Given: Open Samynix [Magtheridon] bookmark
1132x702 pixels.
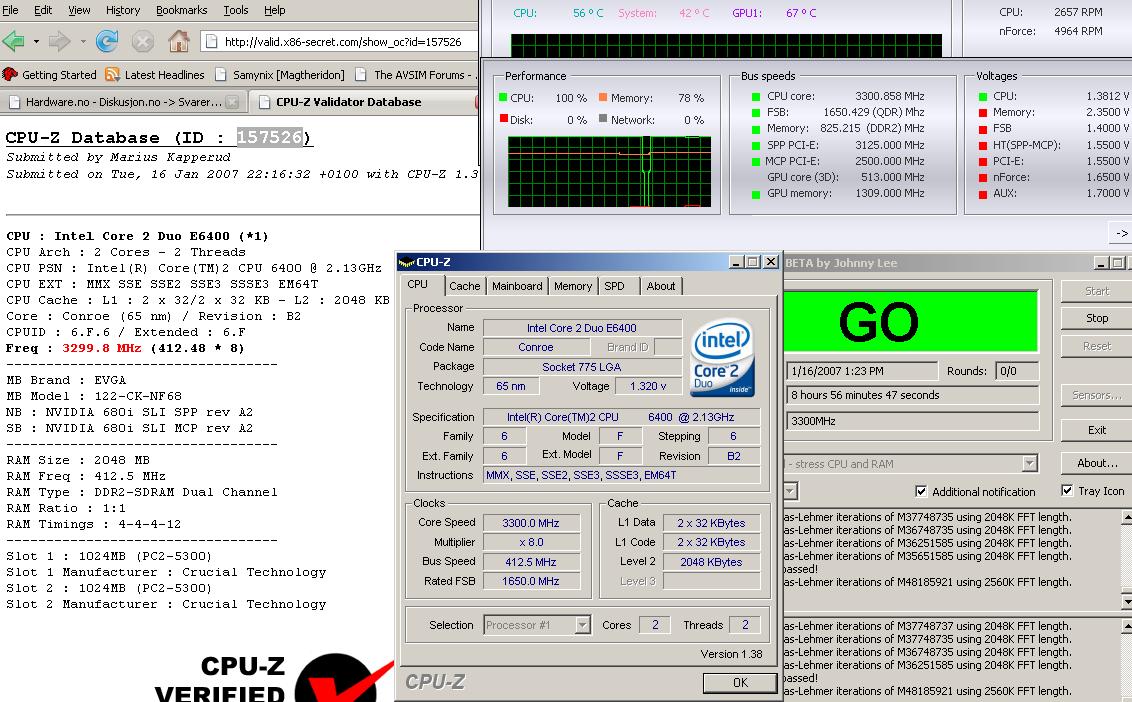Looking at the screenshot, I should 279,74.
